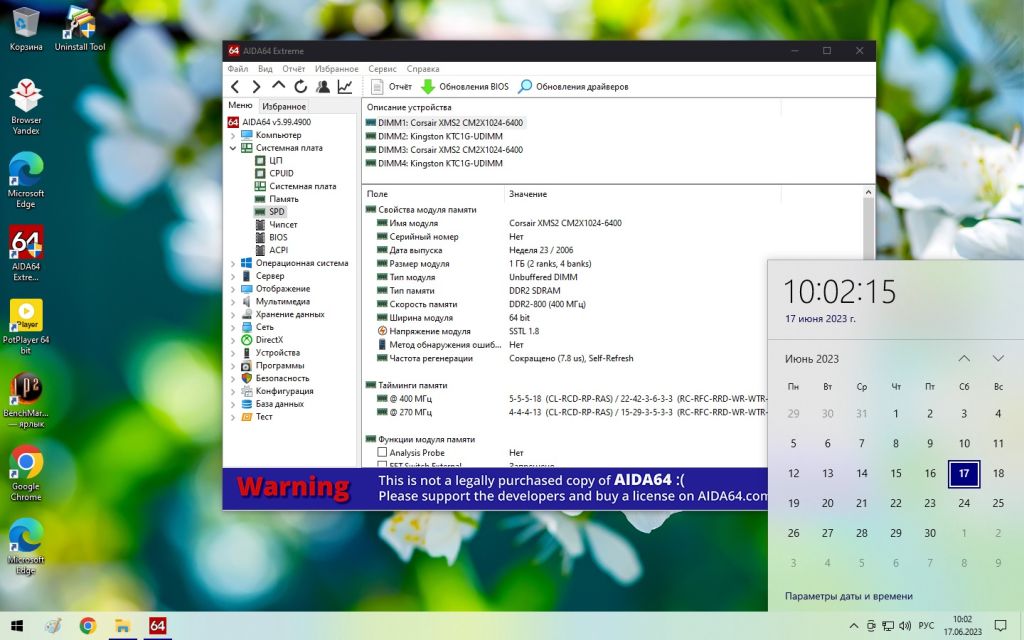Open the Yandex Browser desktop shortcut
The image size is (1024, 640).
26,106
